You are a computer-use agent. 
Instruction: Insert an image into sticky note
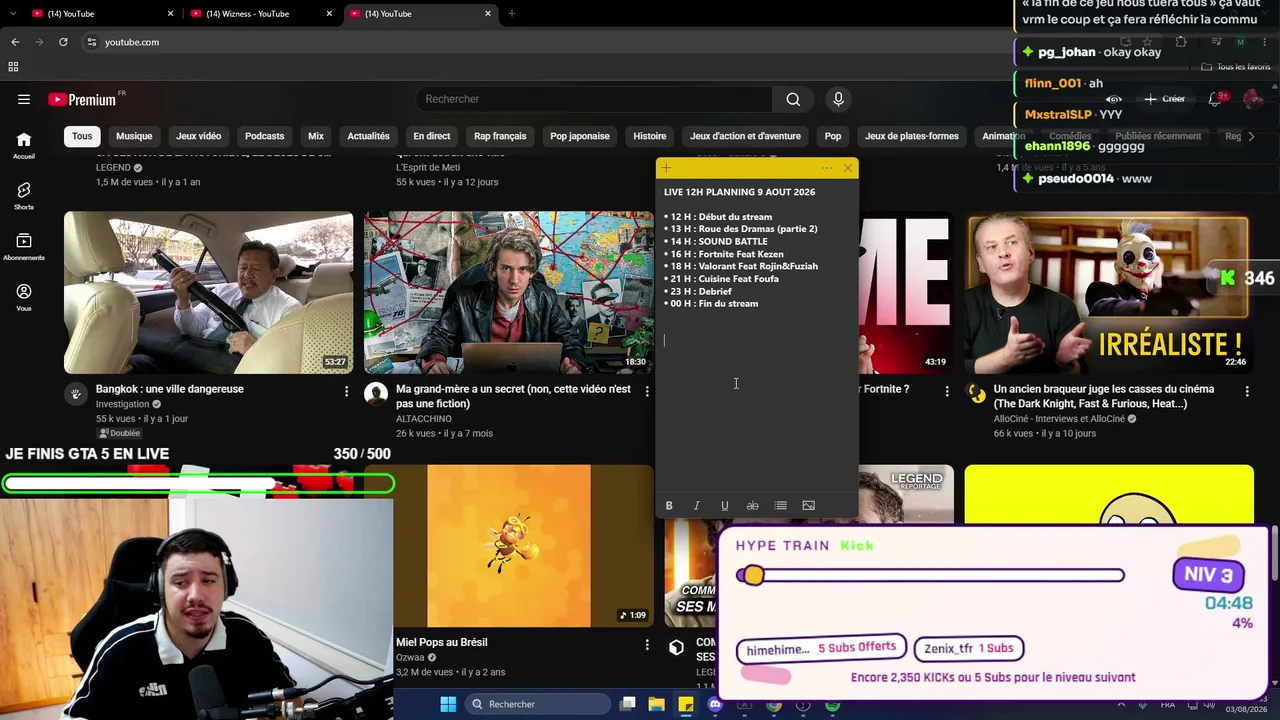point(809,506)
